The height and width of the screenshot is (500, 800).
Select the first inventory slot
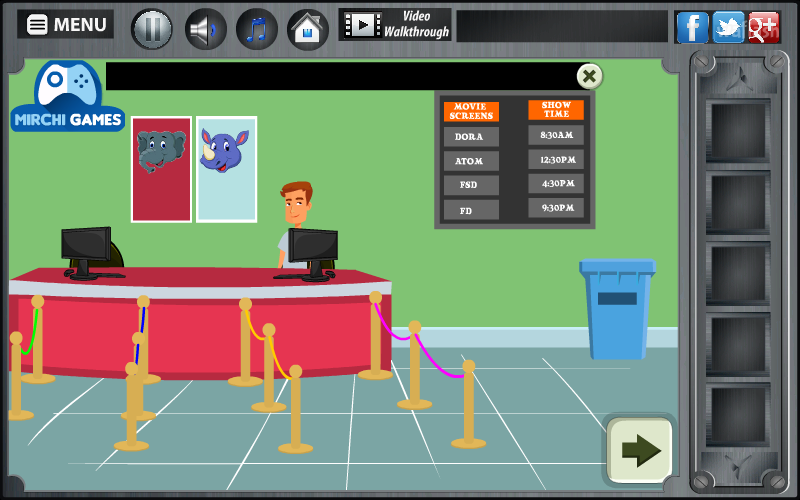tap(738, 131)
